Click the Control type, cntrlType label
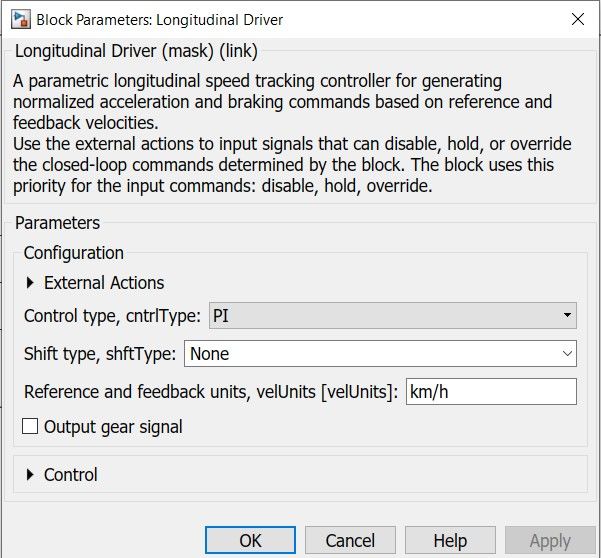The image size is (601, 558). tap(112, 316)
